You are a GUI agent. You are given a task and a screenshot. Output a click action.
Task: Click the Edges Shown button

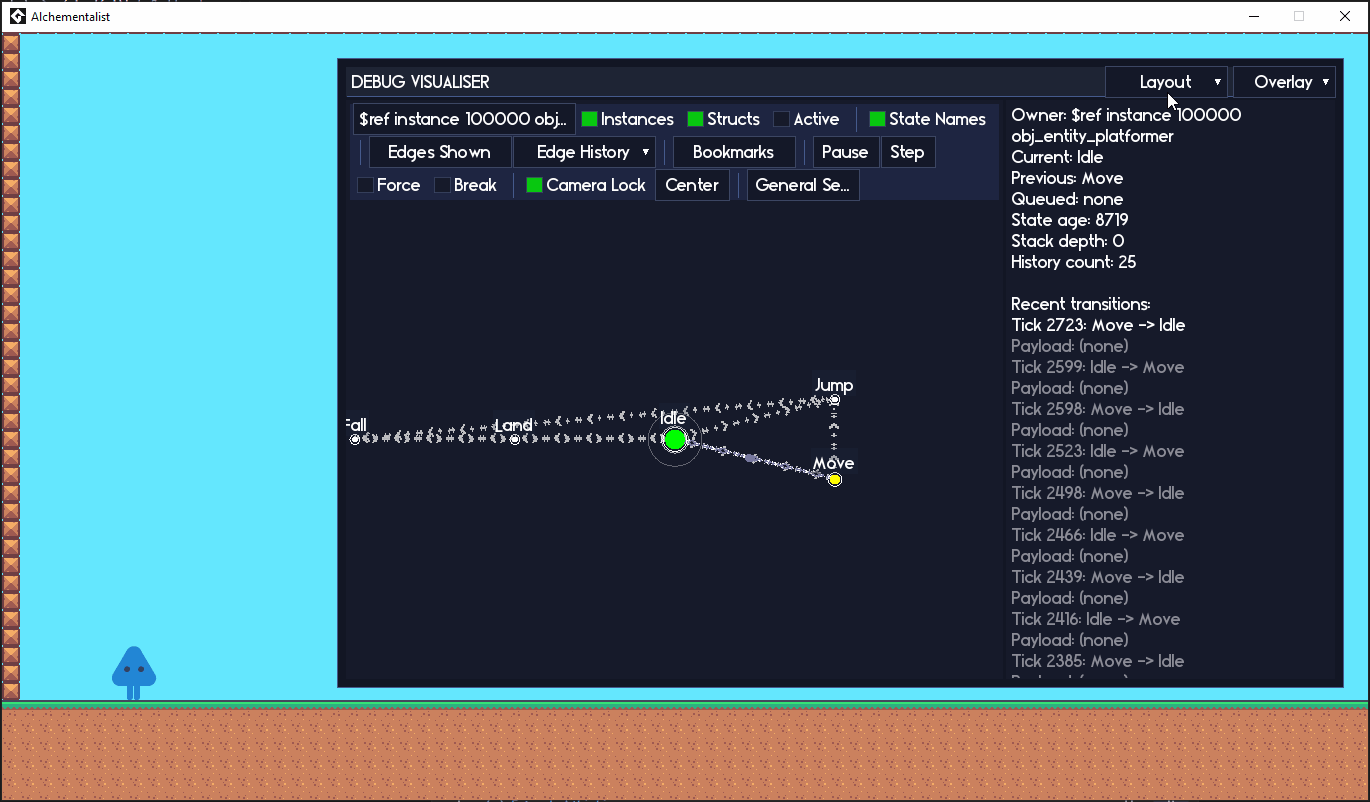[x=439, y=152]
